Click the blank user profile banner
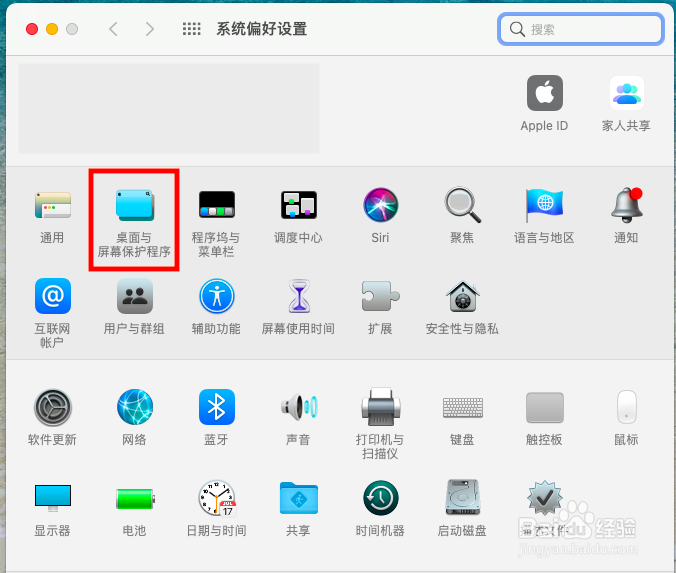Screen dimensions: 676x573 coord(169,108)
